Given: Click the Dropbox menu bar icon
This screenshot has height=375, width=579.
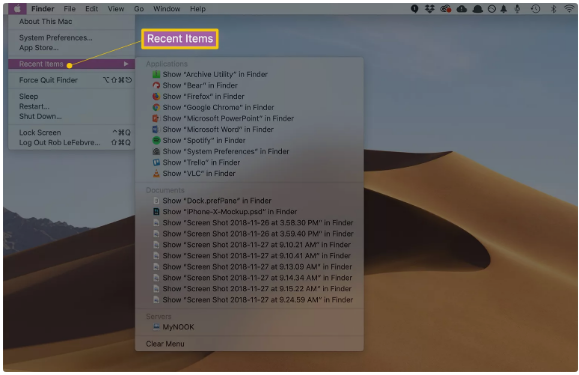Looking at the screenshot, I should coord(429,8).
